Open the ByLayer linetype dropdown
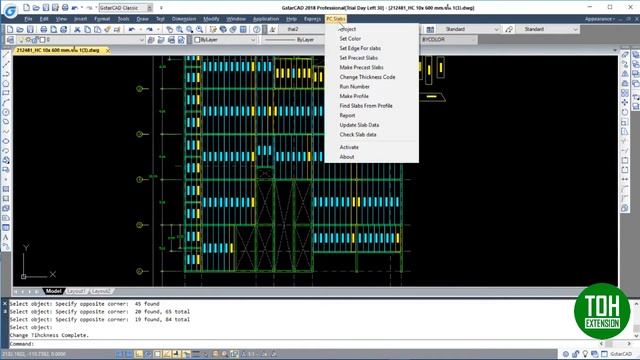Screen dimensions: 640x360 294,40
